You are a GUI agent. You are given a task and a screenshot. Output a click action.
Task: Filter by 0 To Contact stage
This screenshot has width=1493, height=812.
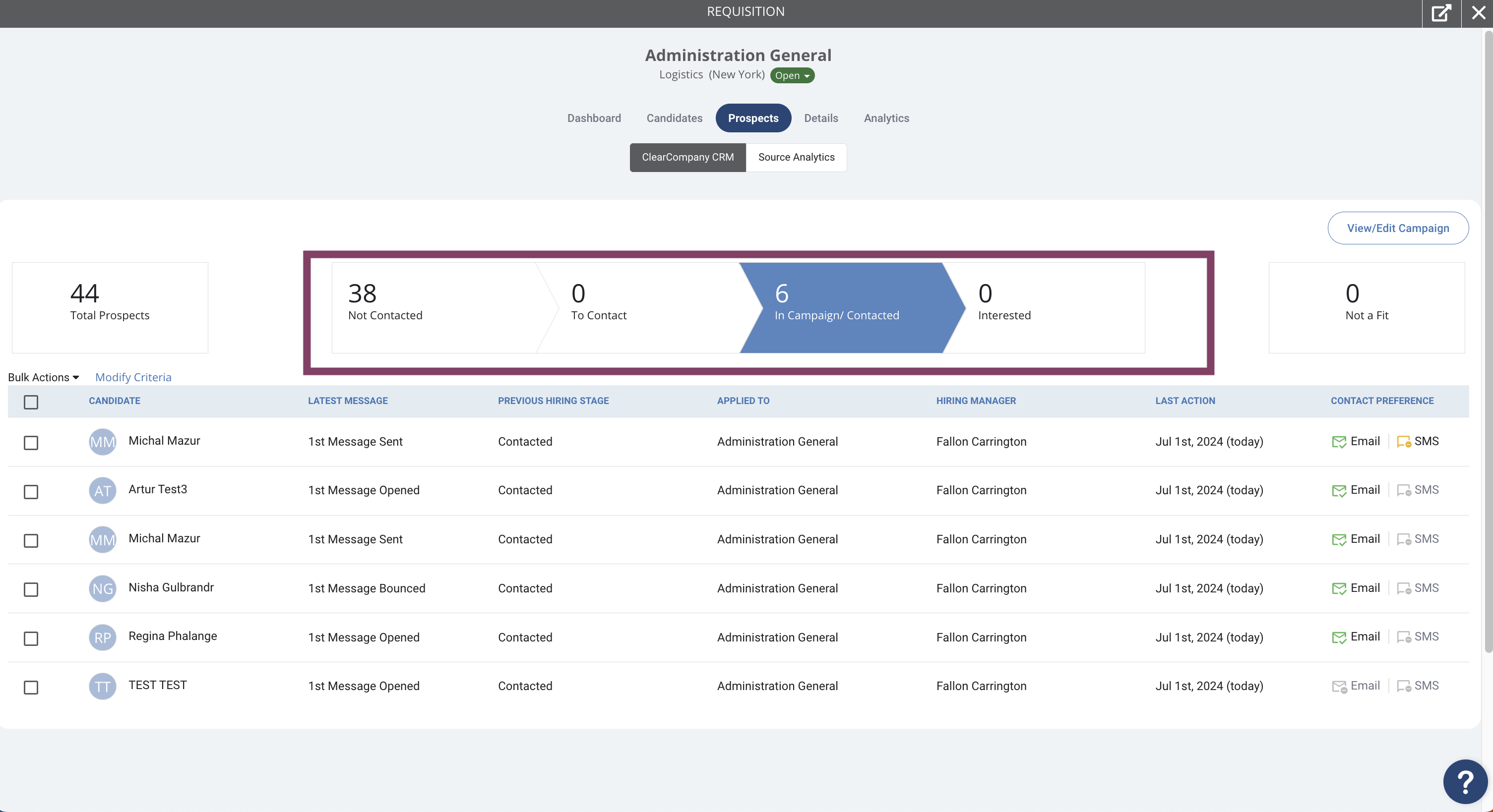(649, 307)
